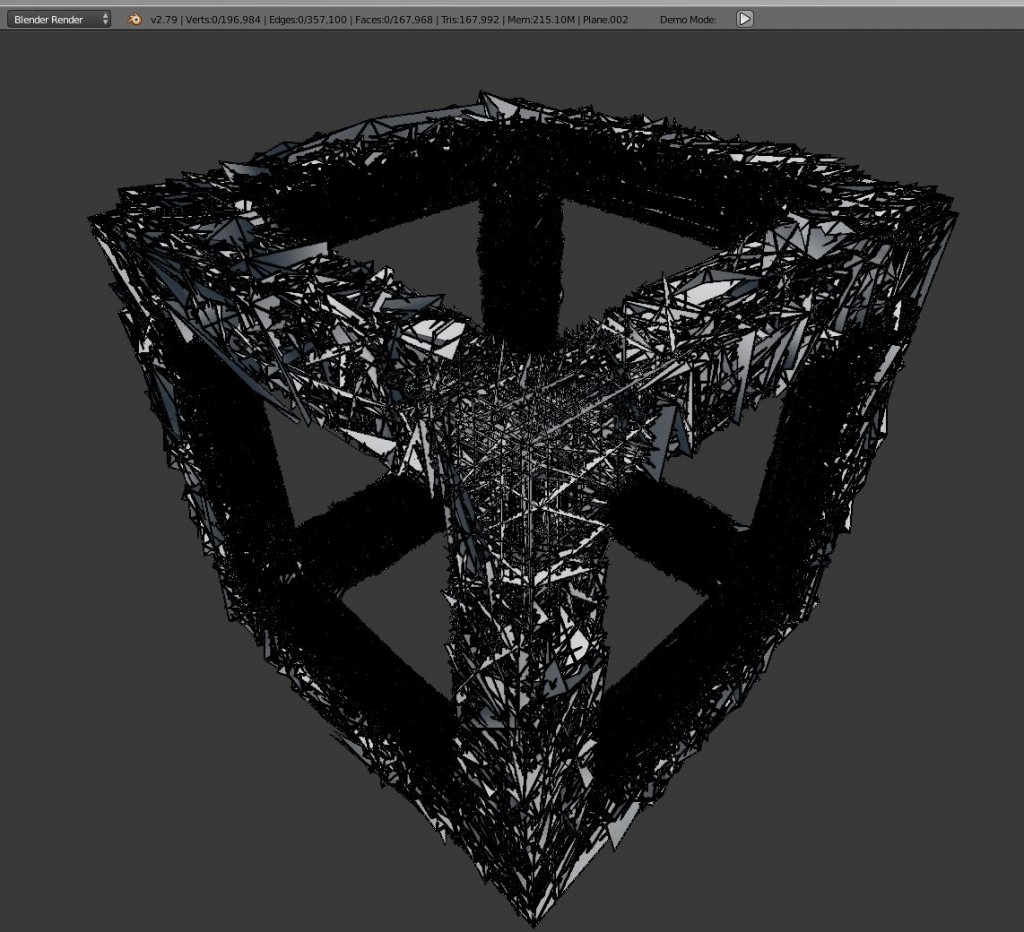
Task: Click the v2.79 version text
Action: click(x=163, y=18)
